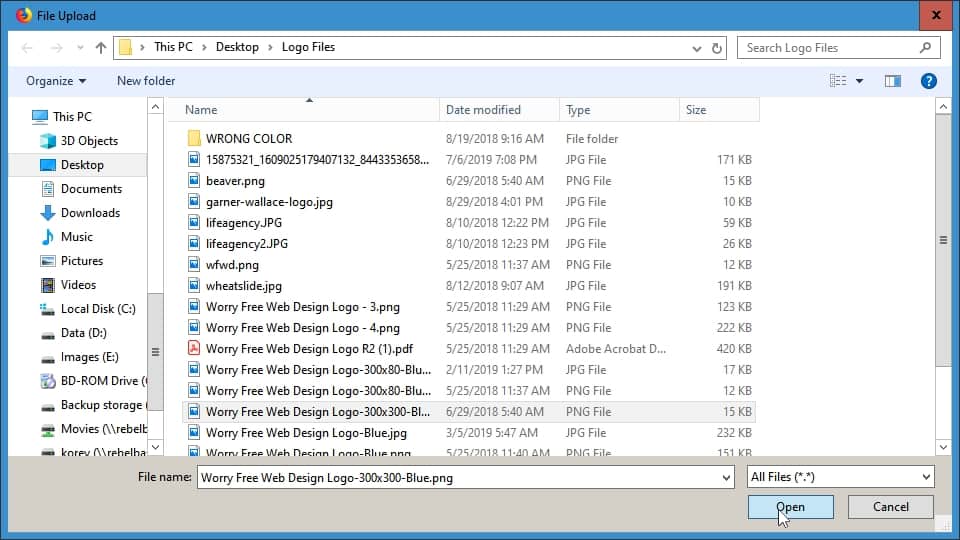Image resolution: width=960 pixels, height=540 pixels.
Task: Select the WRONG COLOR folder icon
Action: pyautogui.click(x=194, y=138)
